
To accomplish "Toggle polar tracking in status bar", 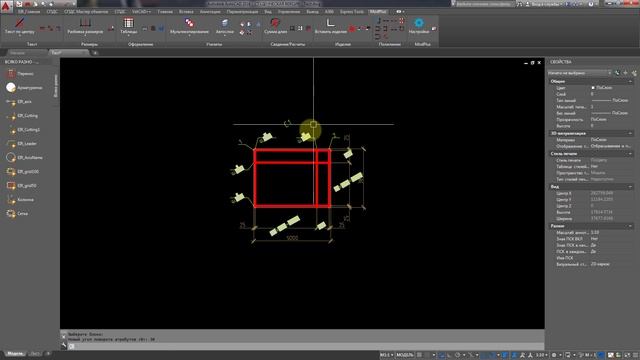I will (x=458, y=355).
